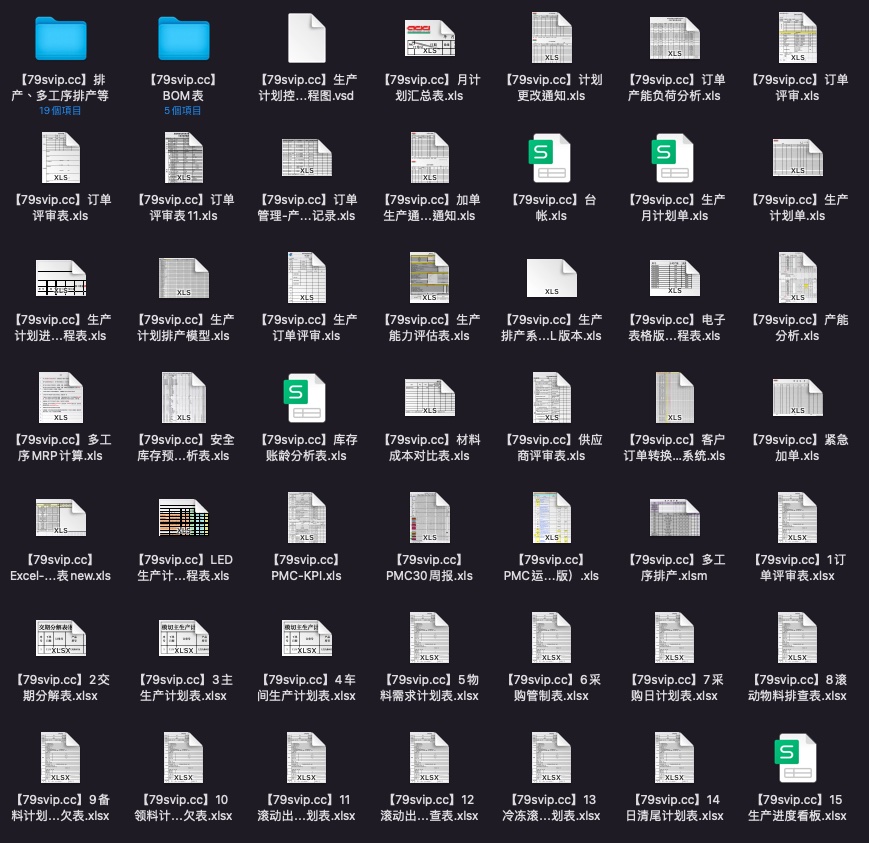869x843 pixels.
Task: Select the 生产计划排产模型.xls icon
Action: coord(183,278)
